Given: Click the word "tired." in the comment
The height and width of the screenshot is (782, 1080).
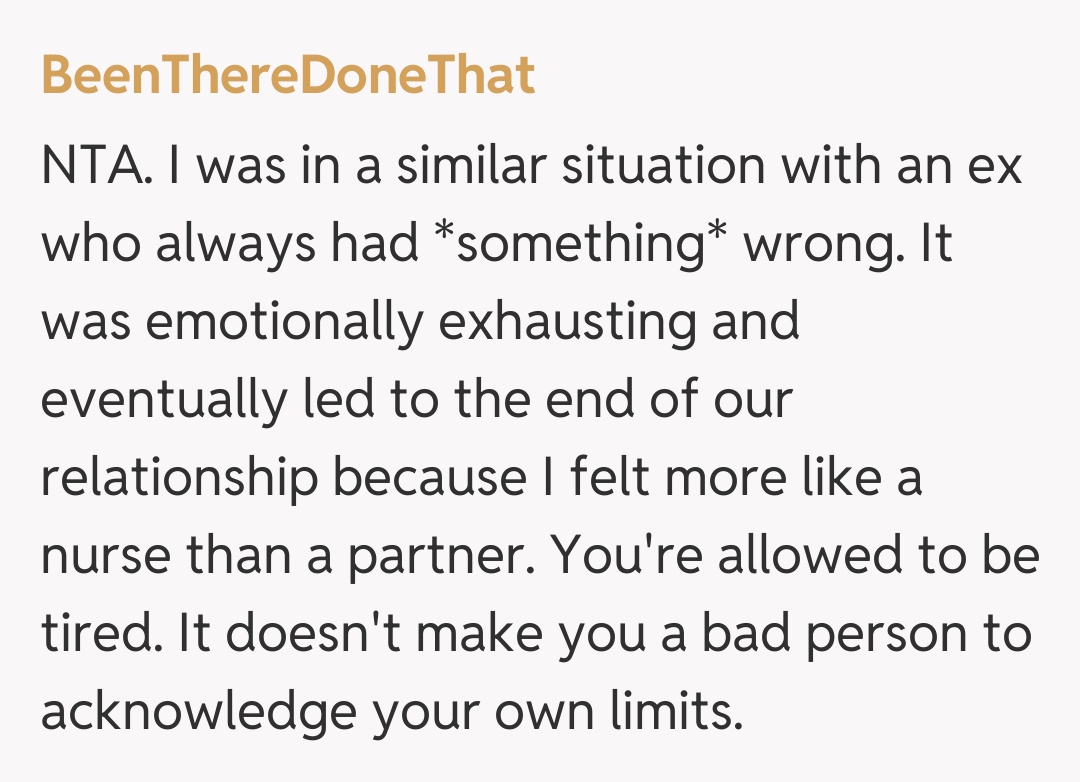Looking at the screenshot, I should [x=101, y=633].
